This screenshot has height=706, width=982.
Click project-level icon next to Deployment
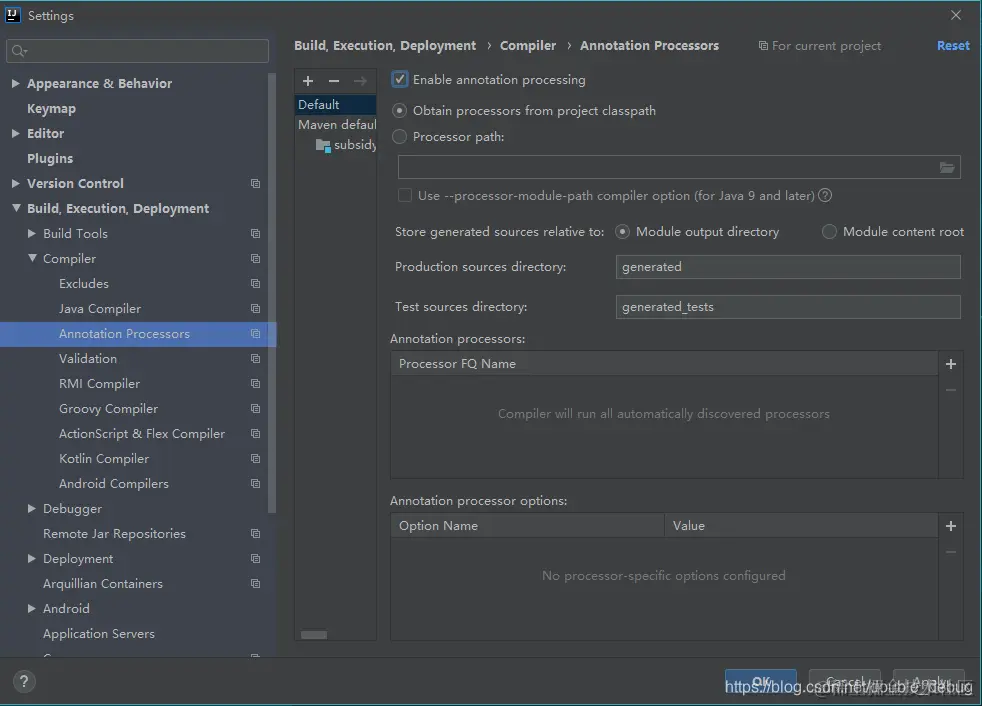click(256, 559)
